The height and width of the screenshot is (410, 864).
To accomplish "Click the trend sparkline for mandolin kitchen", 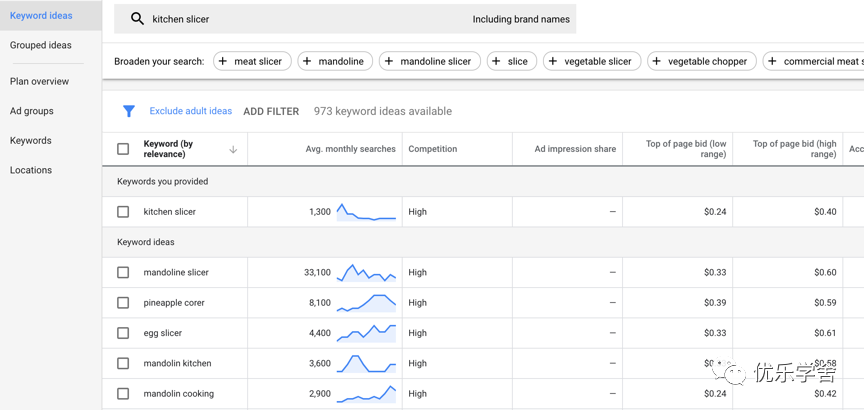I will pyautogui.click(x=366, y=364).
